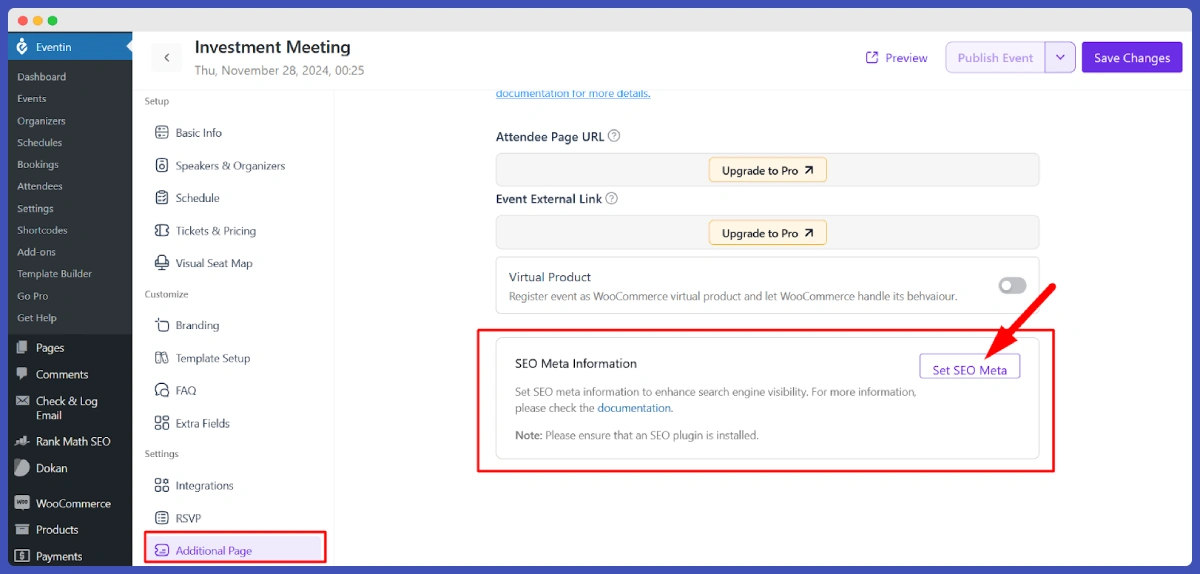Image resolution: width=1200 pixels, height=574 pixels.
Task: Click the Save Changes button
Action: pyautogui.click(x=1132, y=57)
